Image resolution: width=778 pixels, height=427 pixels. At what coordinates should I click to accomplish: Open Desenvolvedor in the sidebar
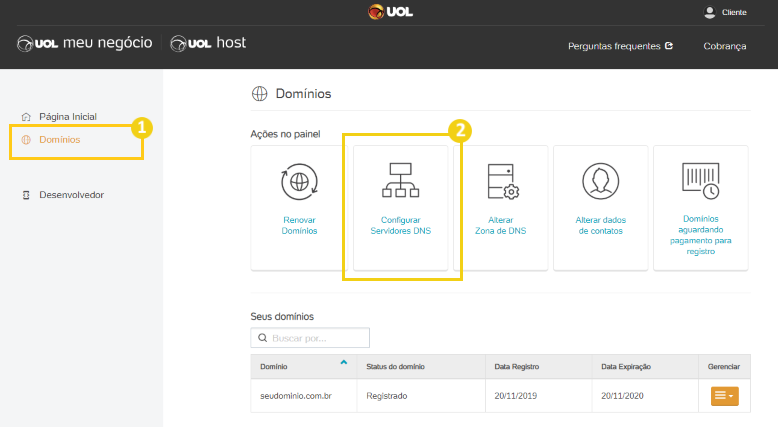click(x=71, y=195)
